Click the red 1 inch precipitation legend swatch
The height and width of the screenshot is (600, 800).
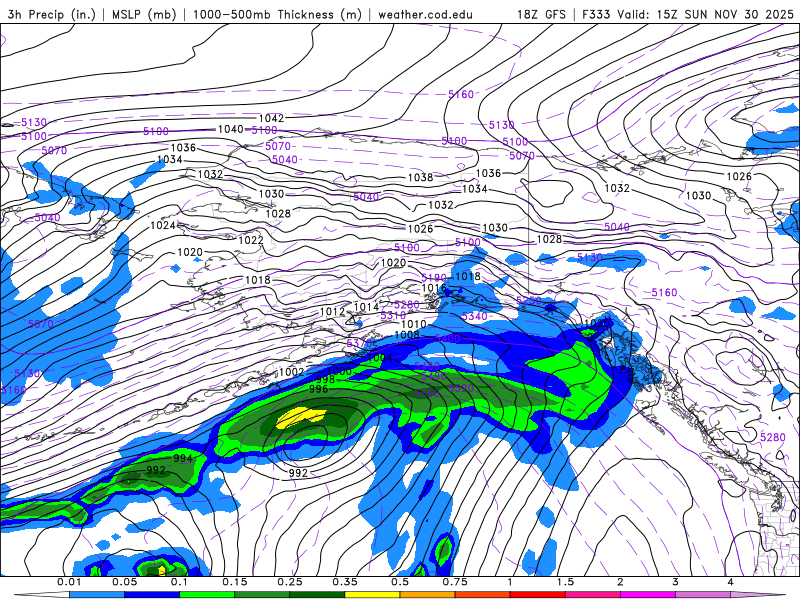[538, 595]
